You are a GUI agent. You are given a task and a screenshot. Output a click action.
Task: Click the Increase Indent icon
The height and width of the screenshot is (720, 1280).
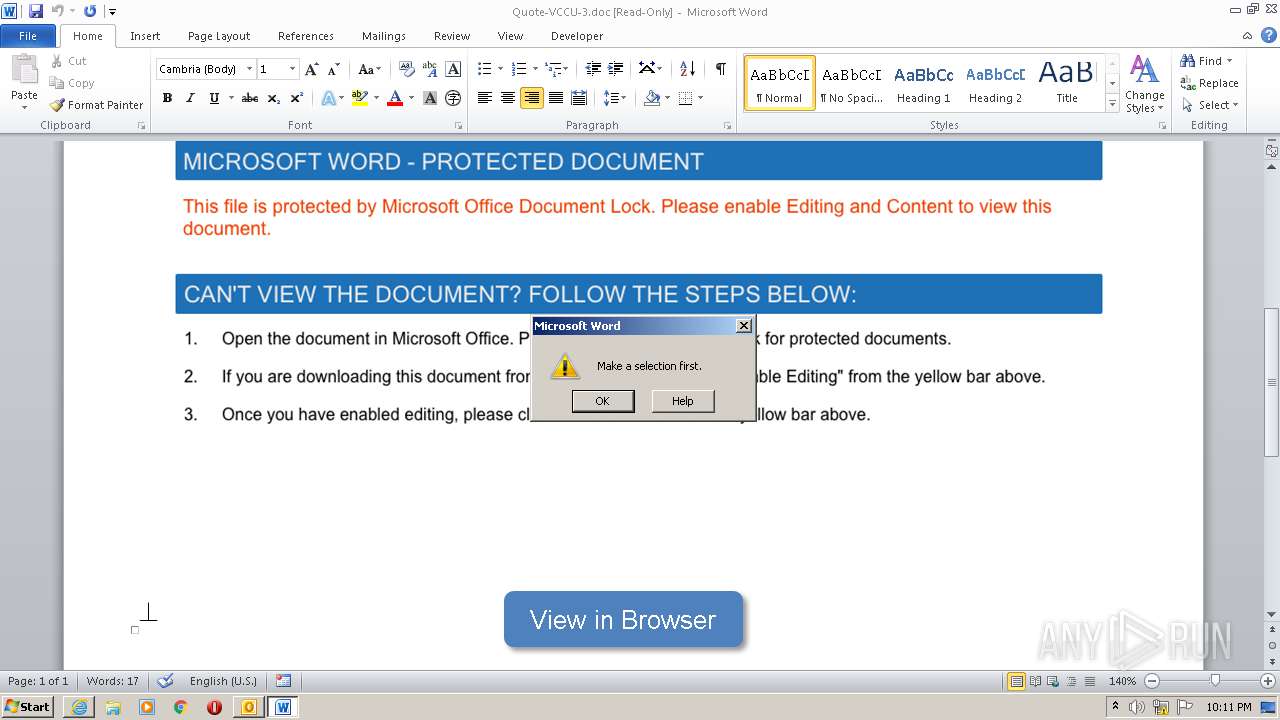pos(616,69)
